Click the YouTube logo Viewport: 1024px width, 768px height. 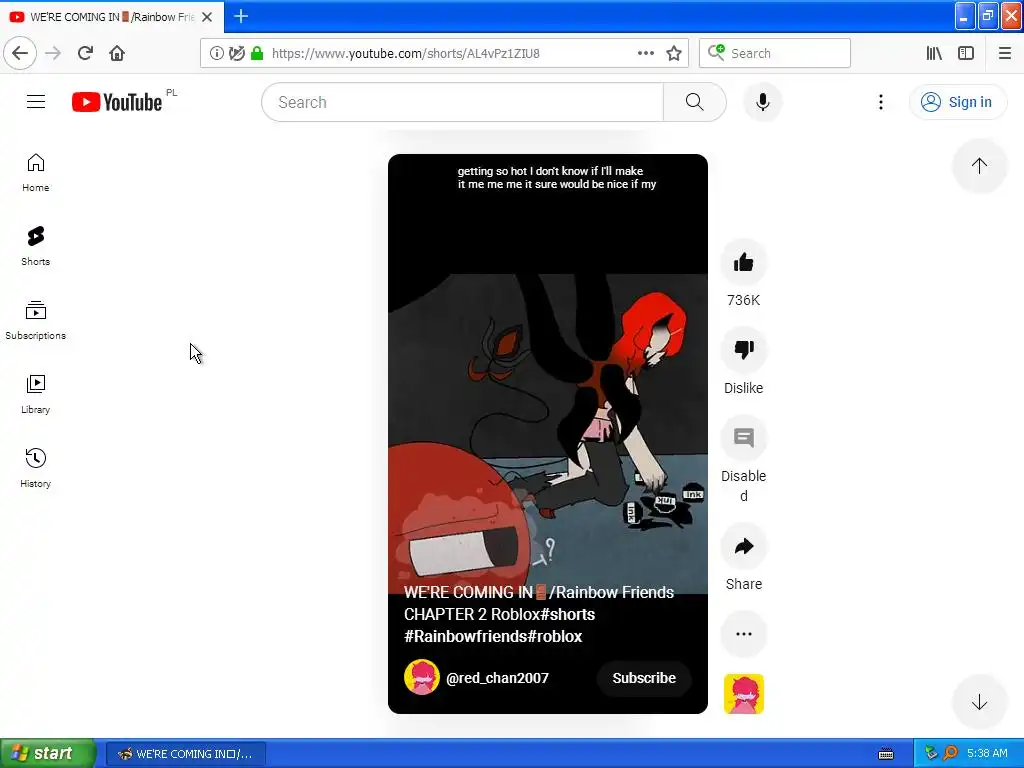(118, 102)
